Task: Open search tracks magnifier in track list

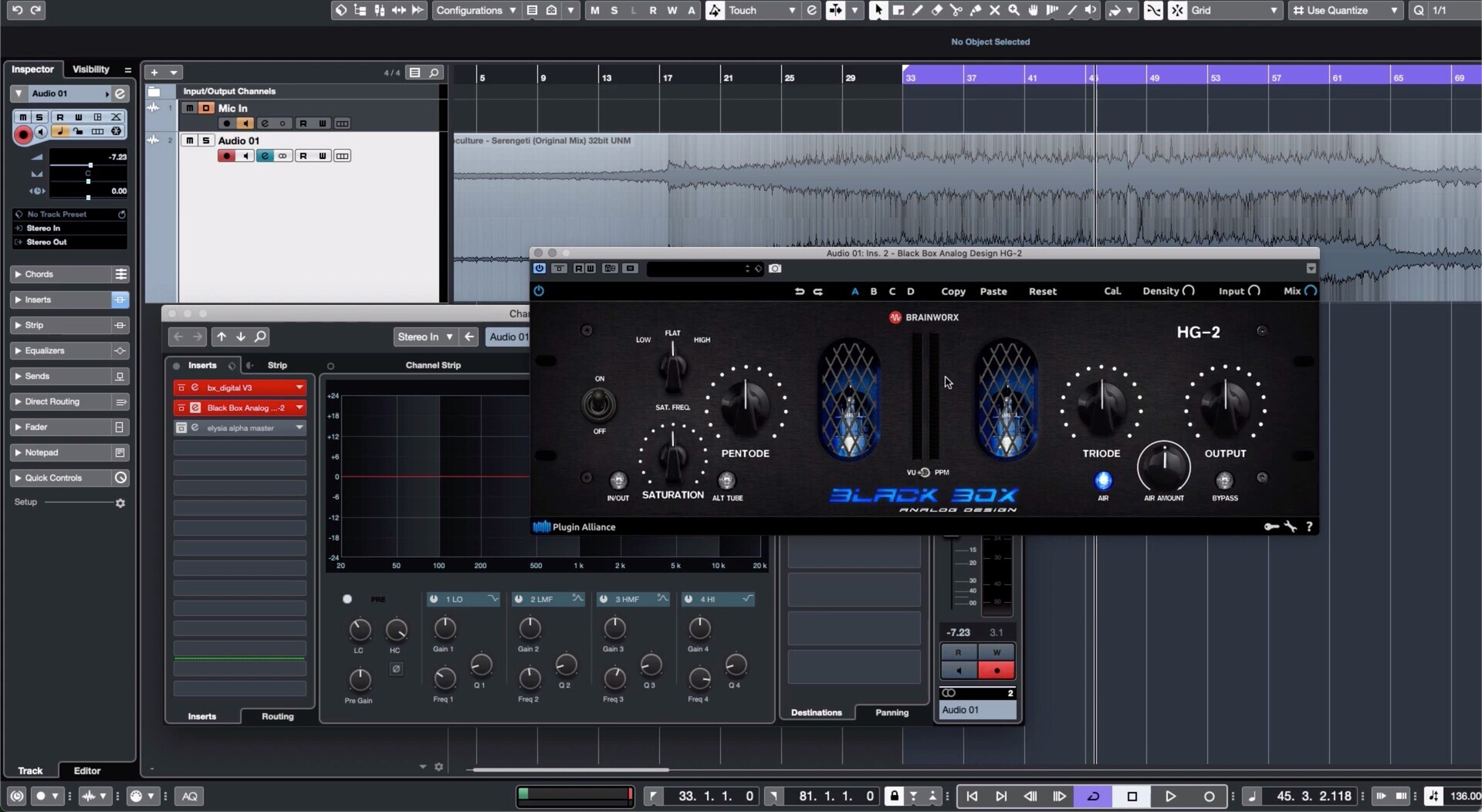Action: pyautogui.click(x=435, y=73)
